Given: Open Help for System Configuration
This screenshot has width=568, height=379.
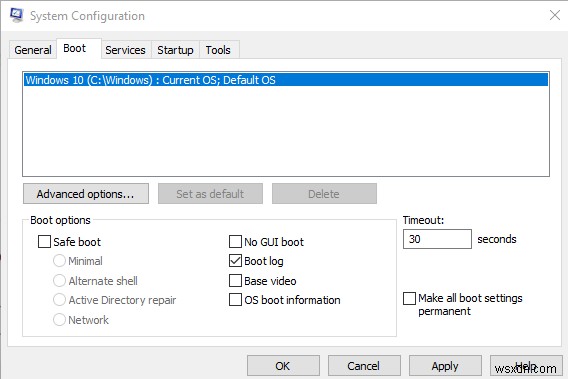Looking at the screenshot, I should pos(526,366).
